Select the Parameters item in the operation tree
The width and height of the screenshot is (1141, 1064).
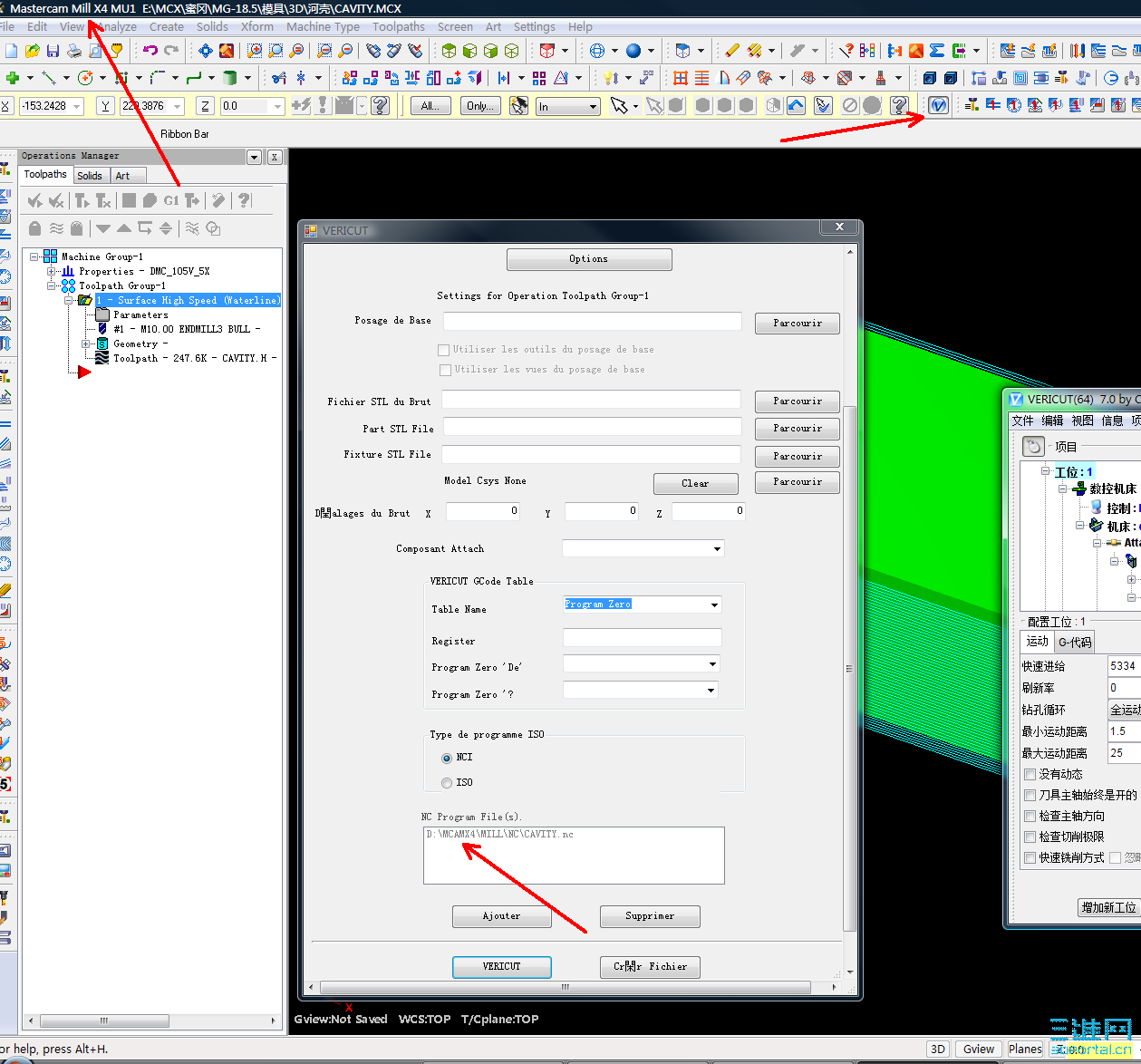[140, 314]
